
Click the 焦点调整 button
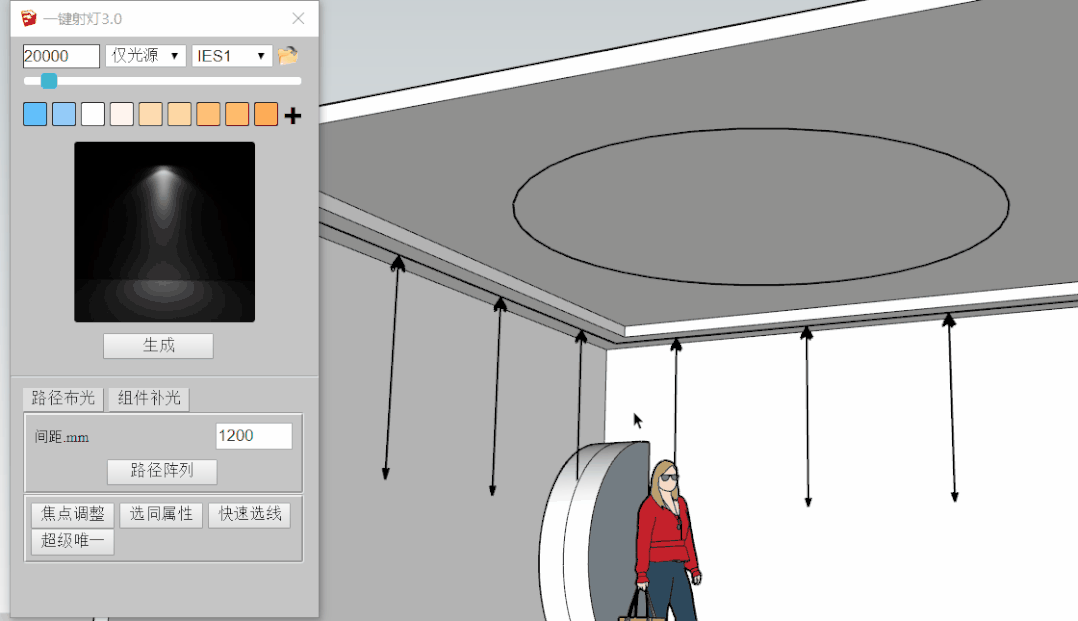[72, 515]
